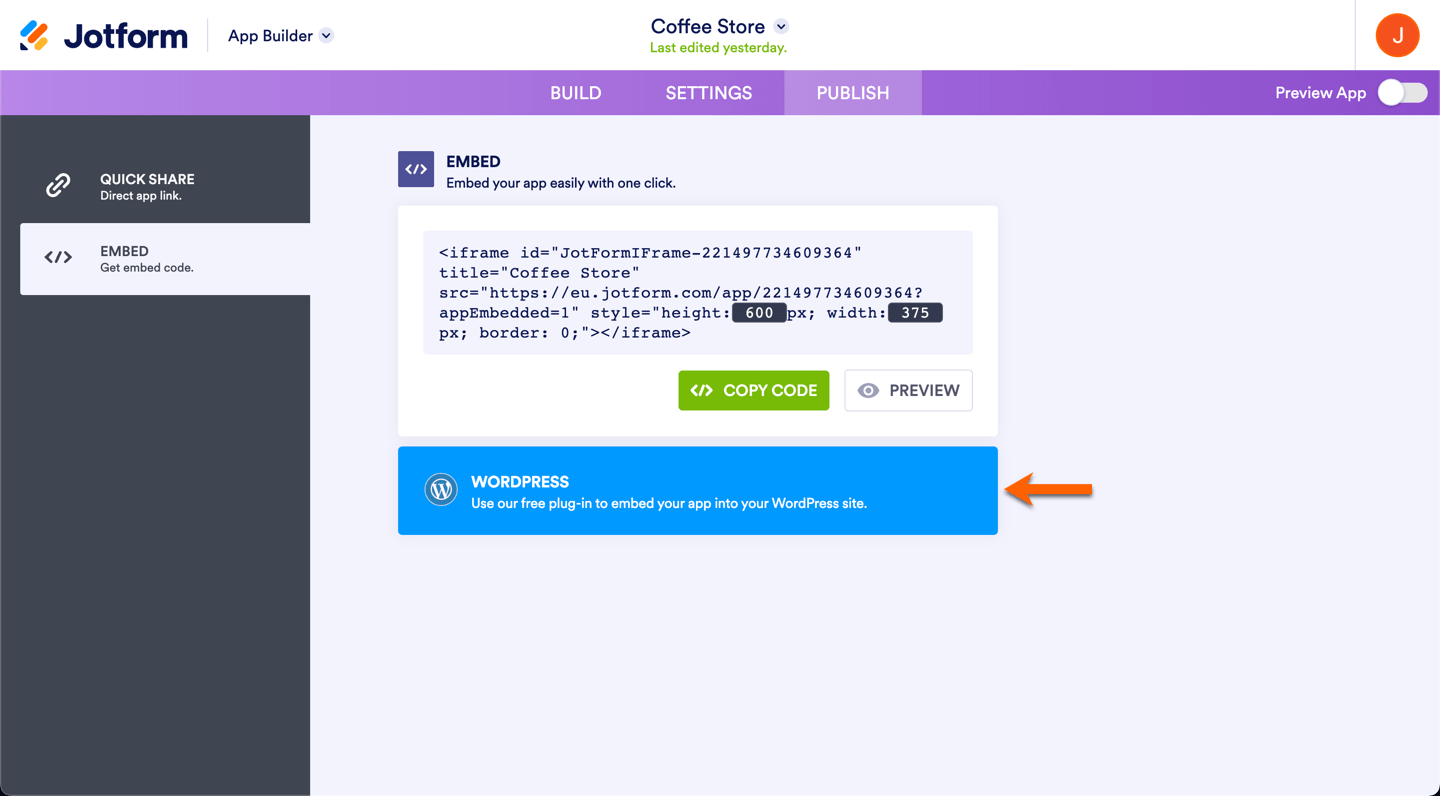The height and width of the screenshot is (796, 1440).
Task: Select Embed in the sidebar
Action: click(165, 259)
